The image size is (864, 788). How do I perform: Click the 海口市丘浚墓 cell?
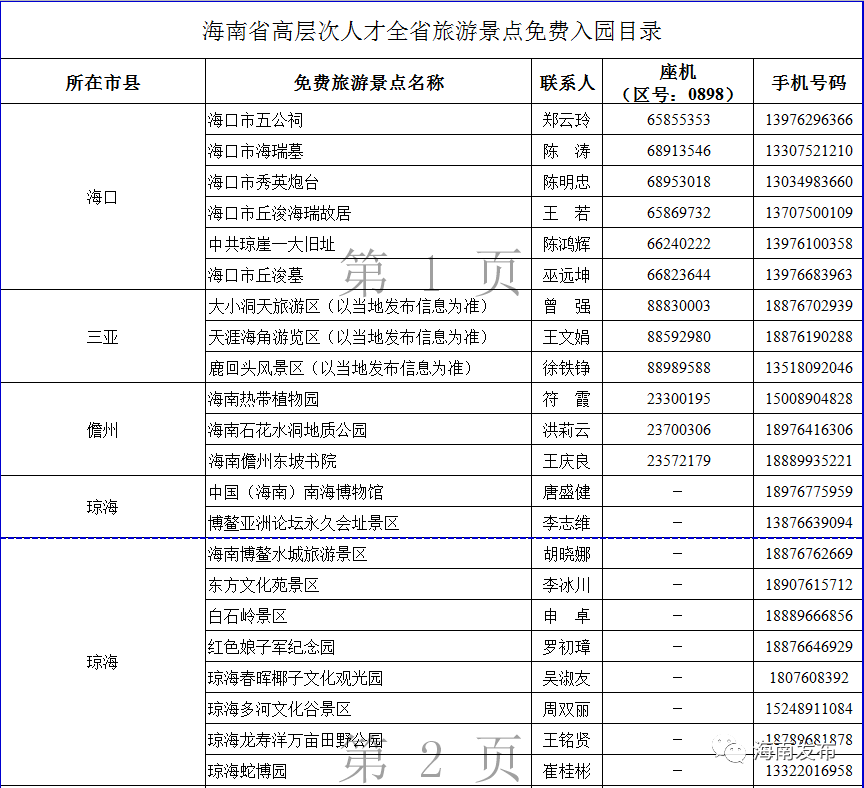tap(369, 274)
